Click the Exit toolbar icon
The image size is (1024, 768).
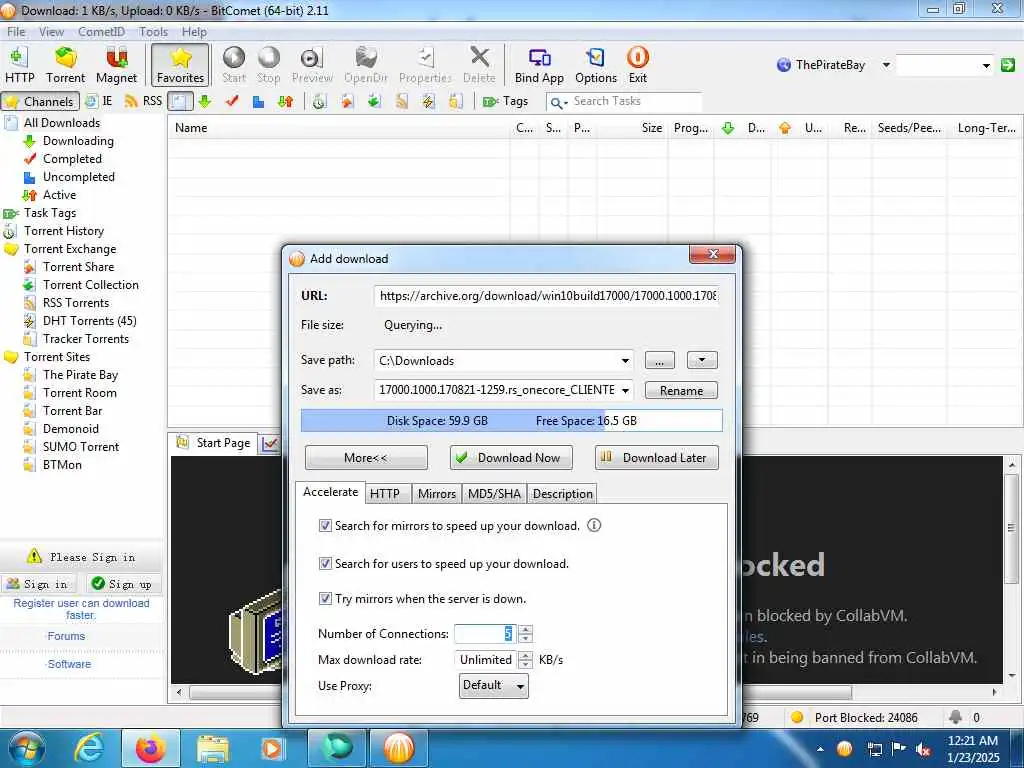point(637,65)
